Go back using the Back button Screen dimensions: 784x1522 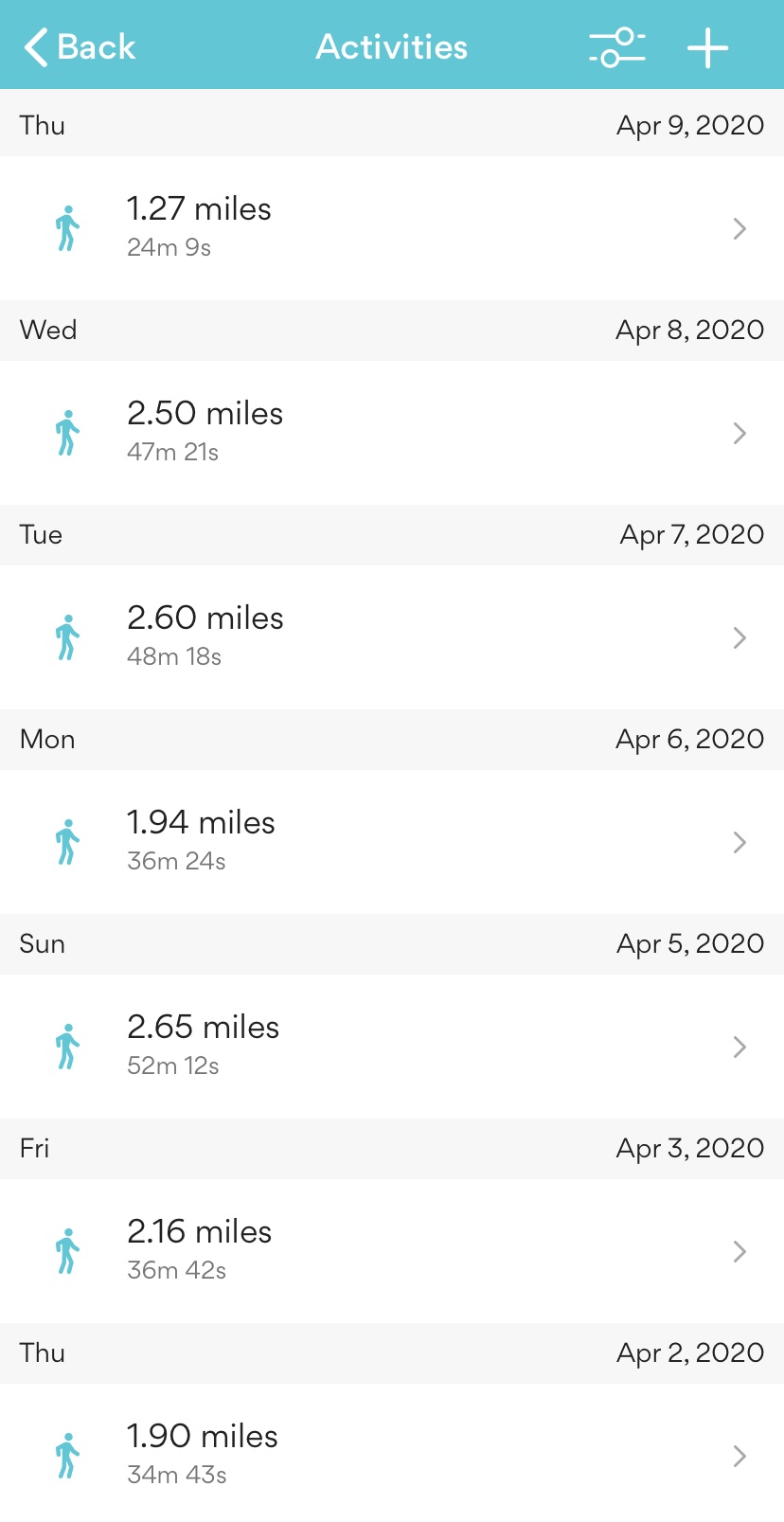[x=80, y=47]
